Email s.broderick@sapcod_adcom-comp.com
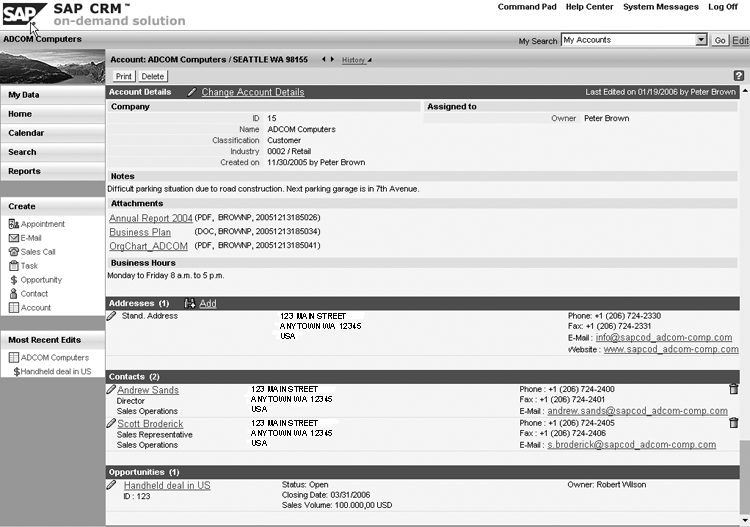The image size is (750, 527). 631,445
